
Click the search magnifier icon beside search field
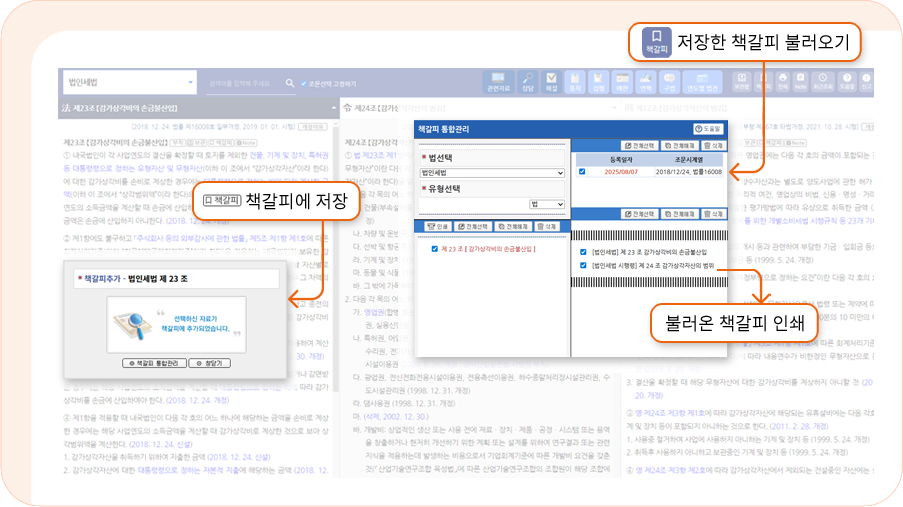(x=290, y=84)
